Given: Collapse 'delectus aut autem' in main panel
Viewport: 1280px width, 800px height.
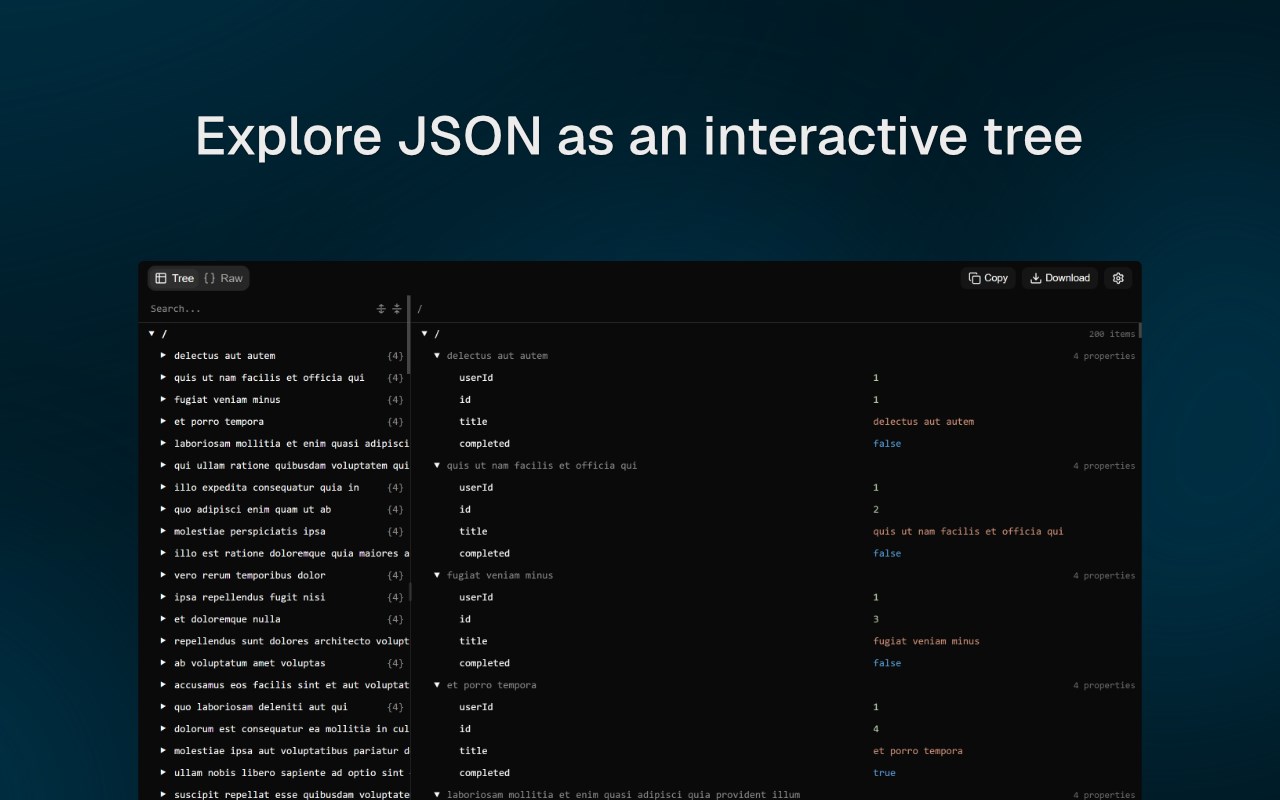Looking at the screenshot, I should (437, 356).
